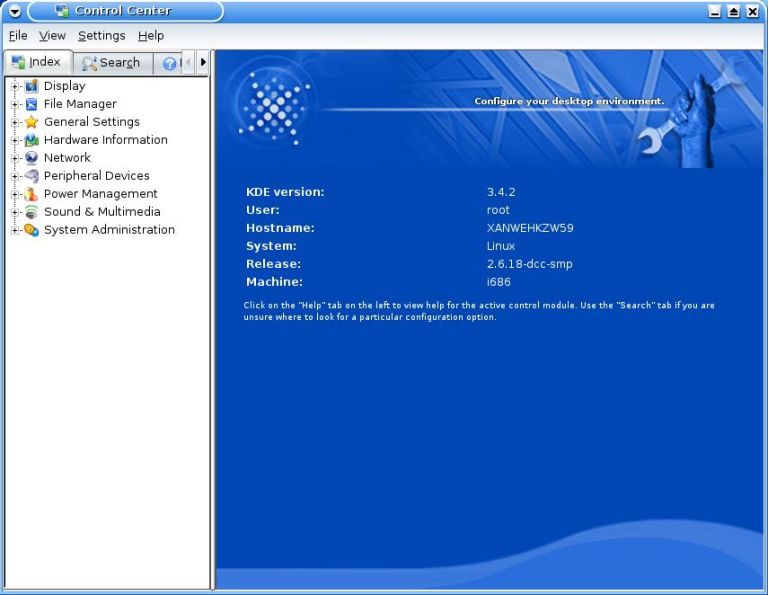
Task: Open the Help menu
Action: click(x=151, y=36)
